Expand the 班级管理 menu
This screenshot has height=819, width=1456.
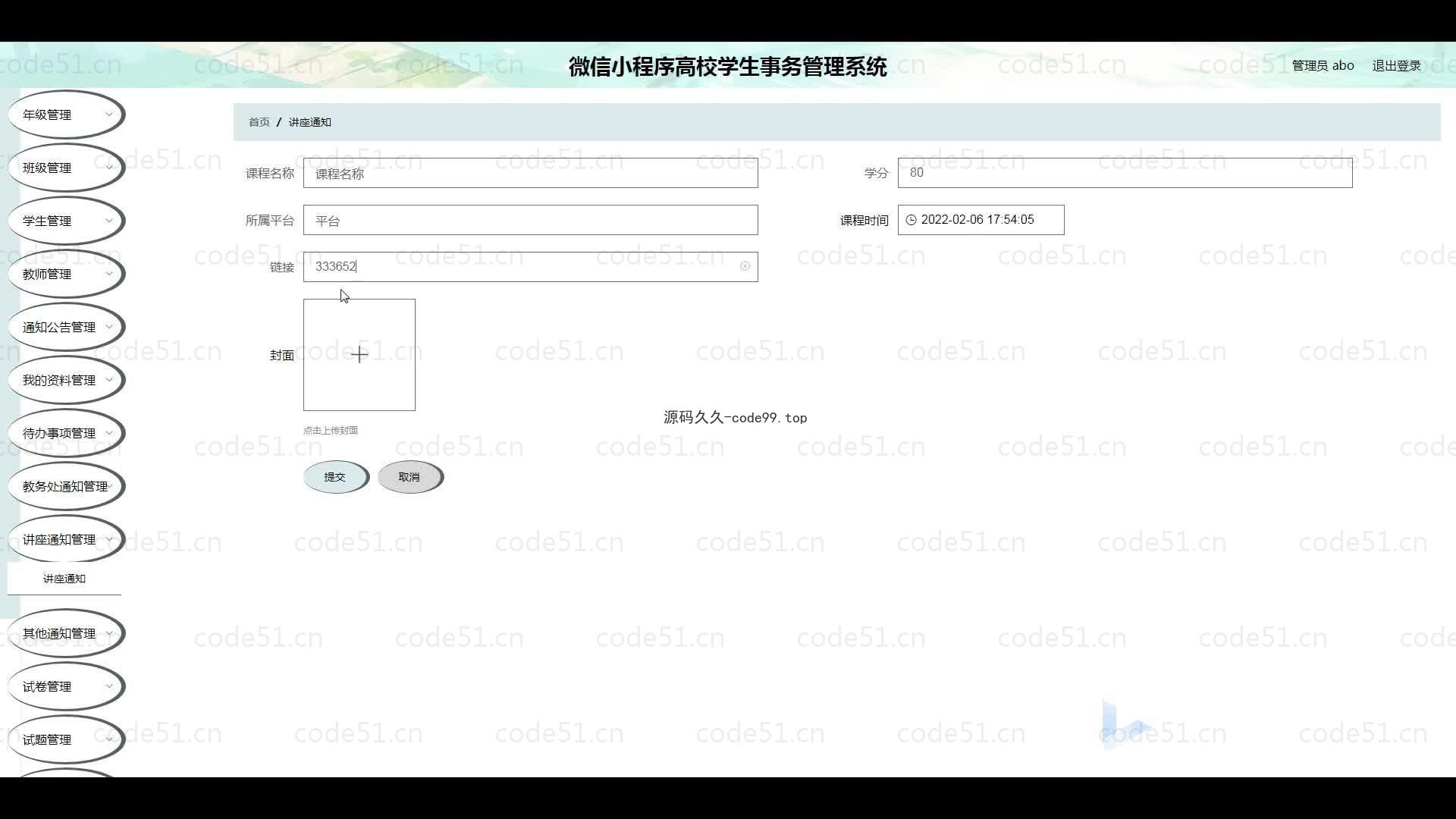66,168
